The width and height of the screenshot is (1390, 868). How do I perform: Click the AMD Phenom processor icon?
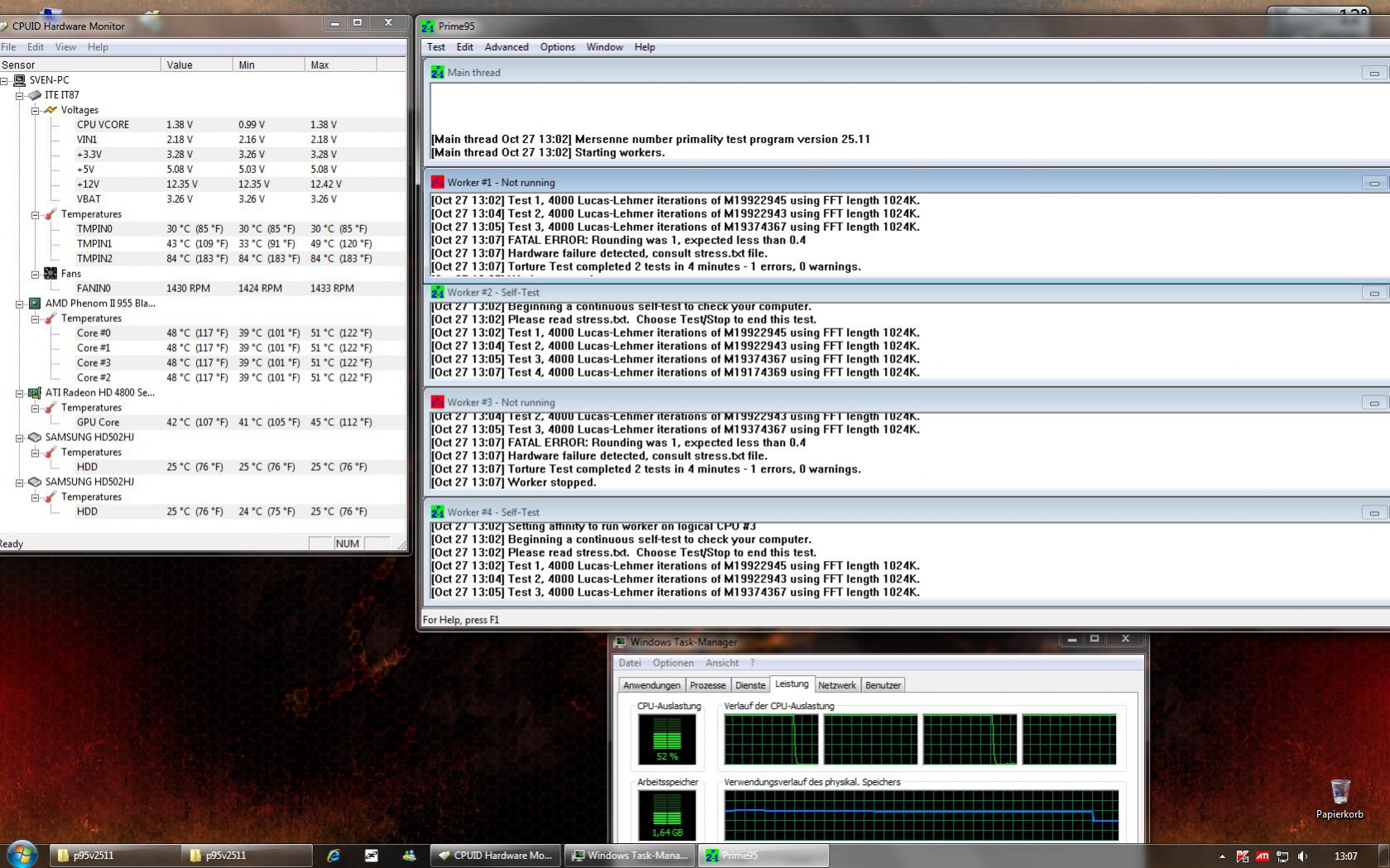35,304
